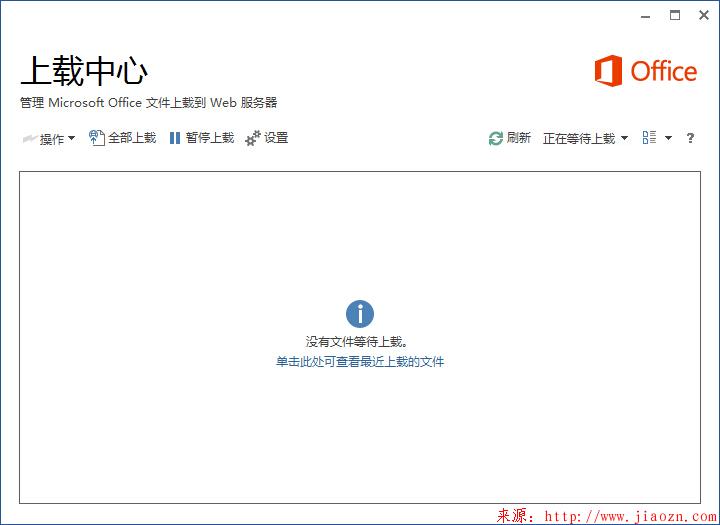This screenshot has width=720, height=525.
Task: Click the blue information icon
Action: pos(360,314)
